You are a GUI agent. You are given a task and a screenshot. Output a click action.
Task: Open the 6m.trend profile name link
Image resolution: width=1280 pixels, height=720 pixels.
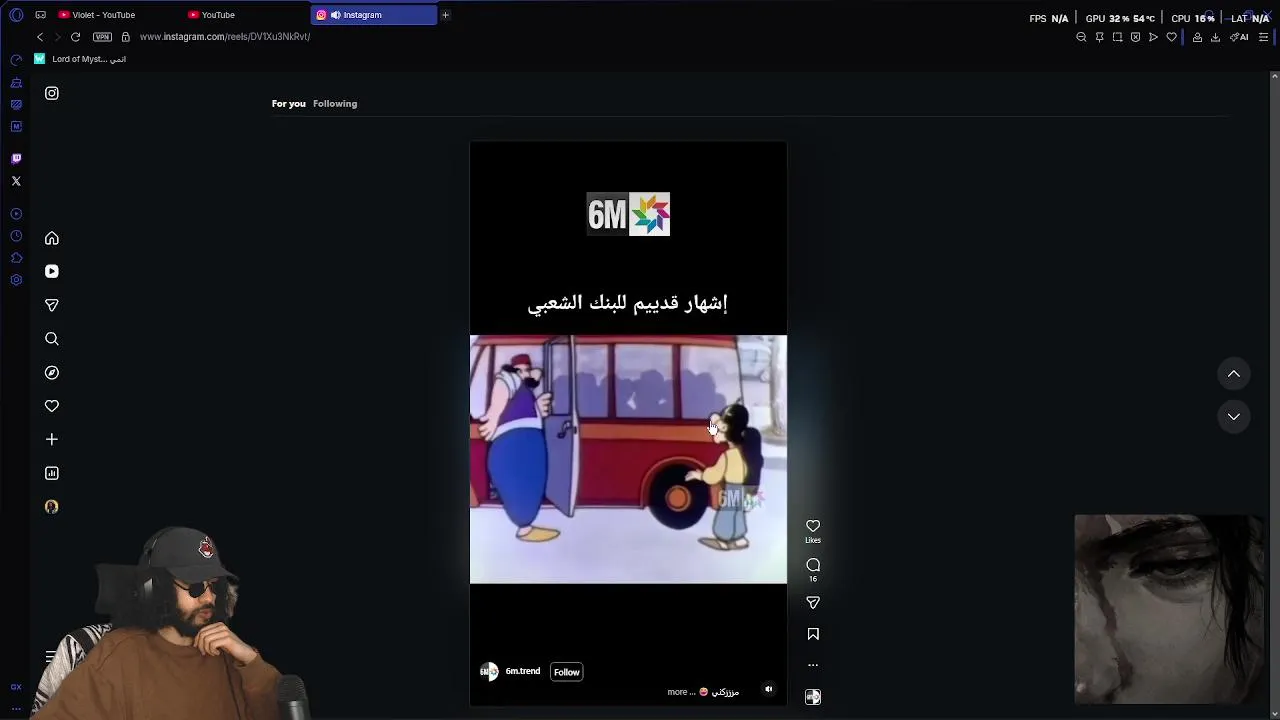(523, 671)
